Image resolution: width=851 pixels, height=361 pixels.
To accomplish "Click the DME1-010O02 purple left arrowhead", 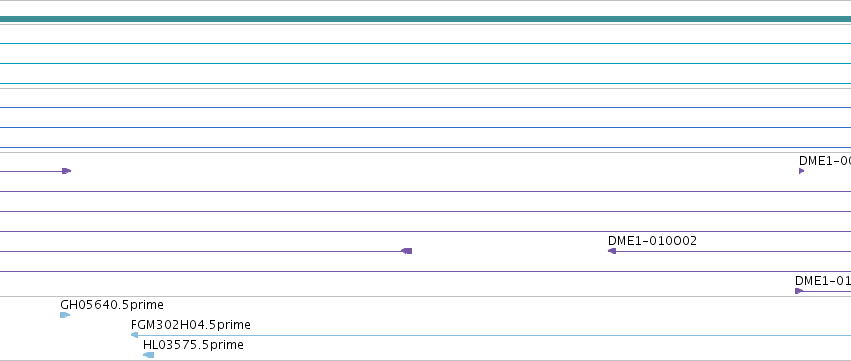I will click(x=612, y=251).
